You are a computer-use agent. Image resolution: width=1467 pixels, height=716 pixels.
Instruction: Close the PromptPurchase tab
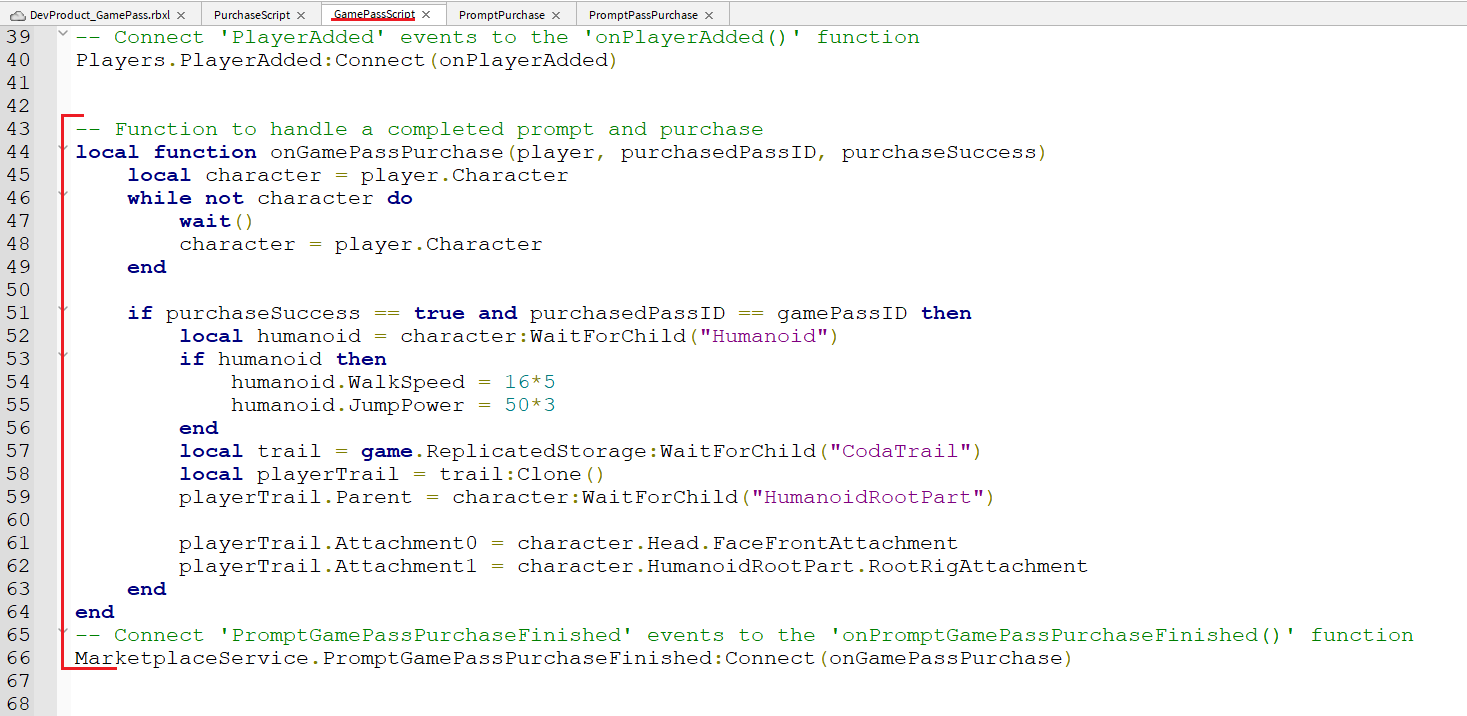coord(556,15)
